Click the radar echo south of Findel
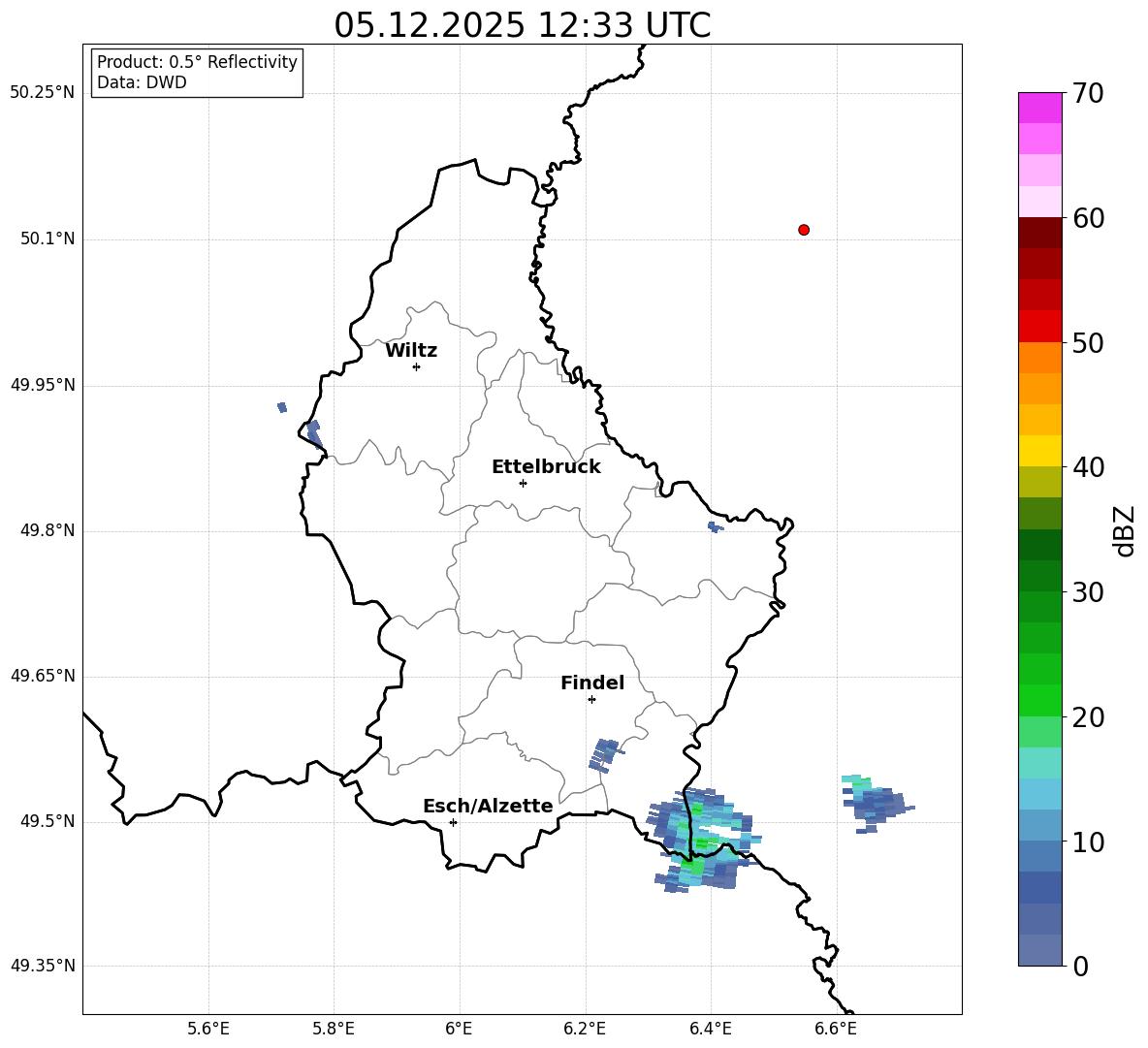 (605, 756)
